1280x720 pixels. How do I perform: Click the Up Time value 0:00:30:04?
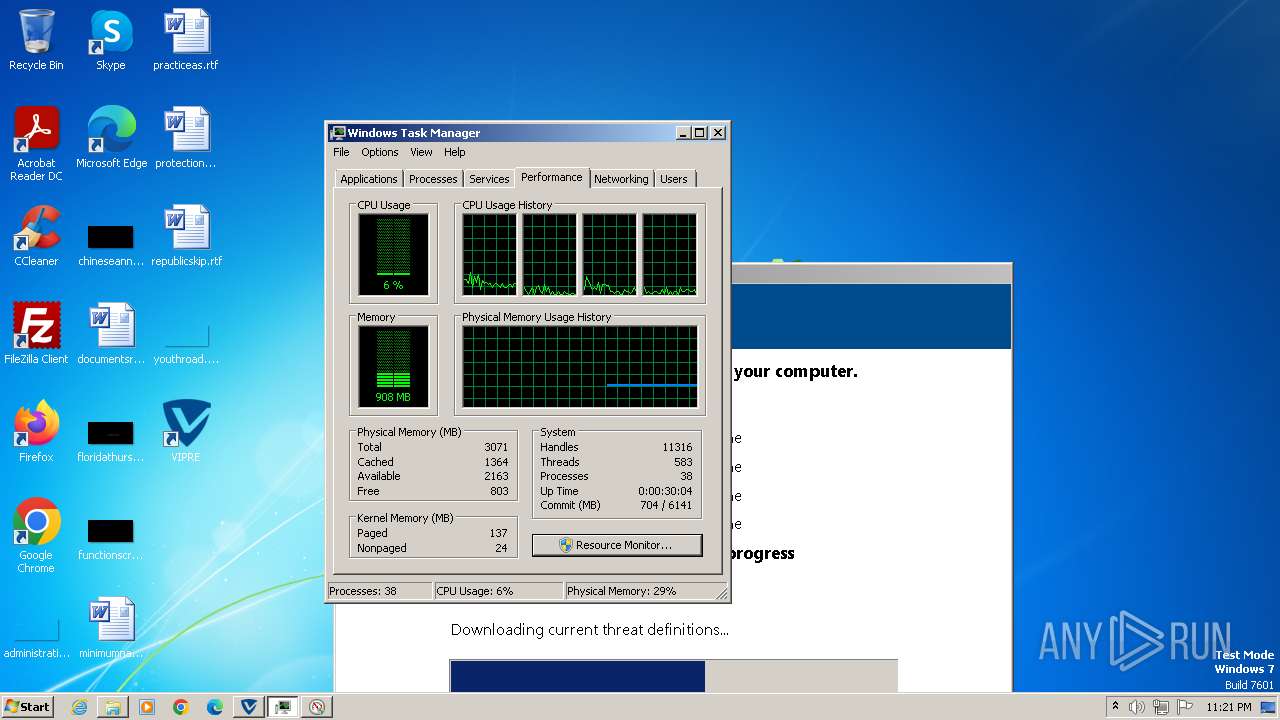[x=665, y=491]
